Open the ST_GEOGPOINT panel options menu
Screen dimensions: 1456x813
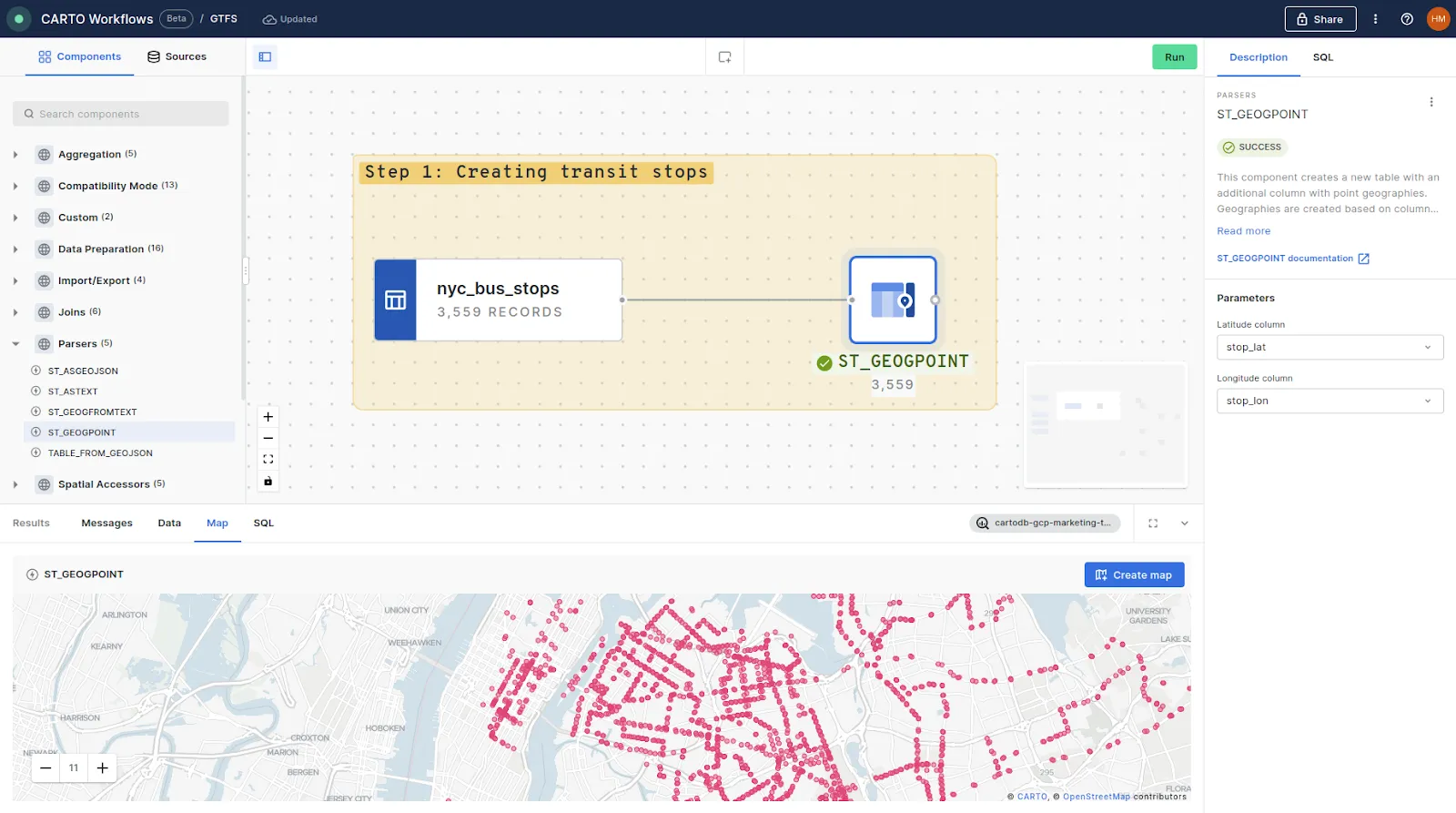[x=1431, y=102]
